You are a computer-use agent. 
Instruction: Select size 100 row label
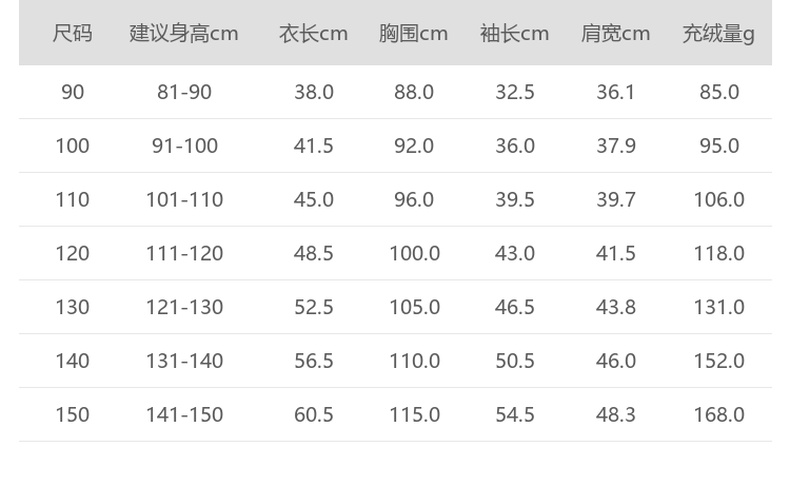pyautogui.click(x=72, y=146)
